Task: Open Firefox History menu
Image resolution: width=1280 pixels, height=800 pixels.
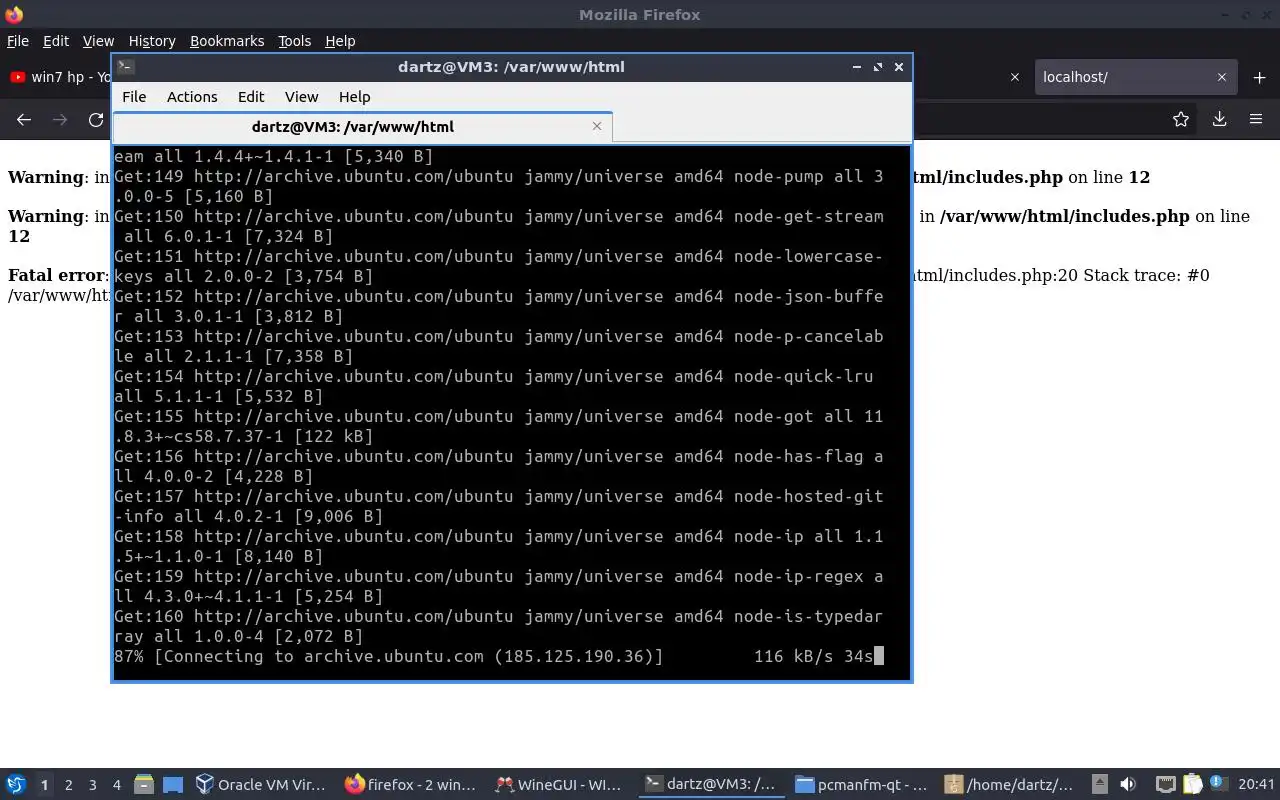Action: [152, 41]
